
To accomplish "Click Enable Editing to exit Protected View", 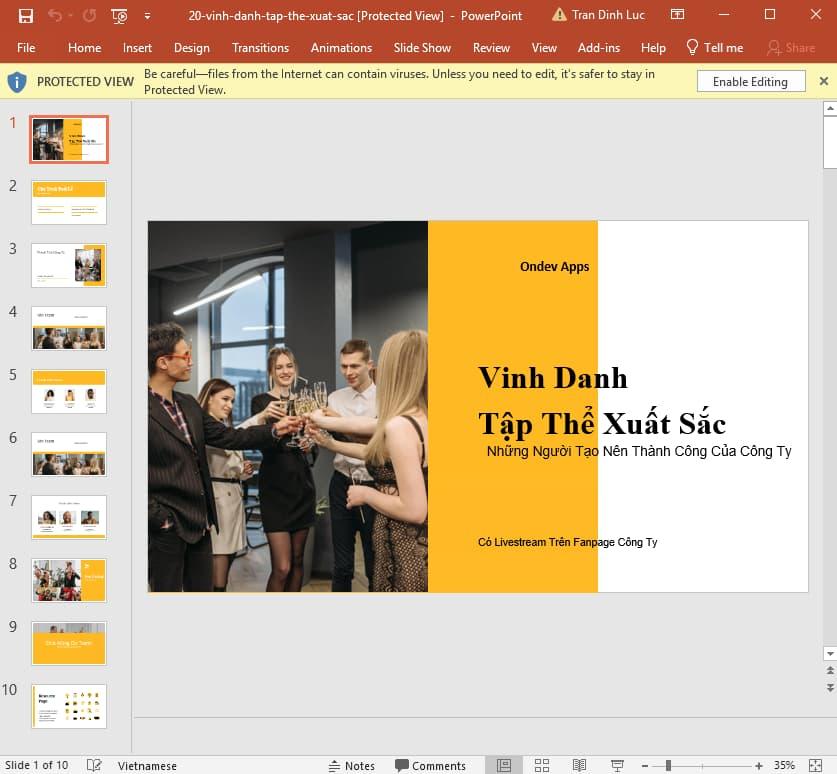I will pos(751,81).
